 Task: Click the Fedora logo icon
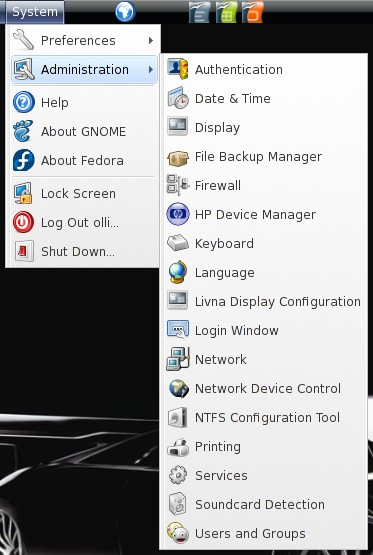point(24,160)
